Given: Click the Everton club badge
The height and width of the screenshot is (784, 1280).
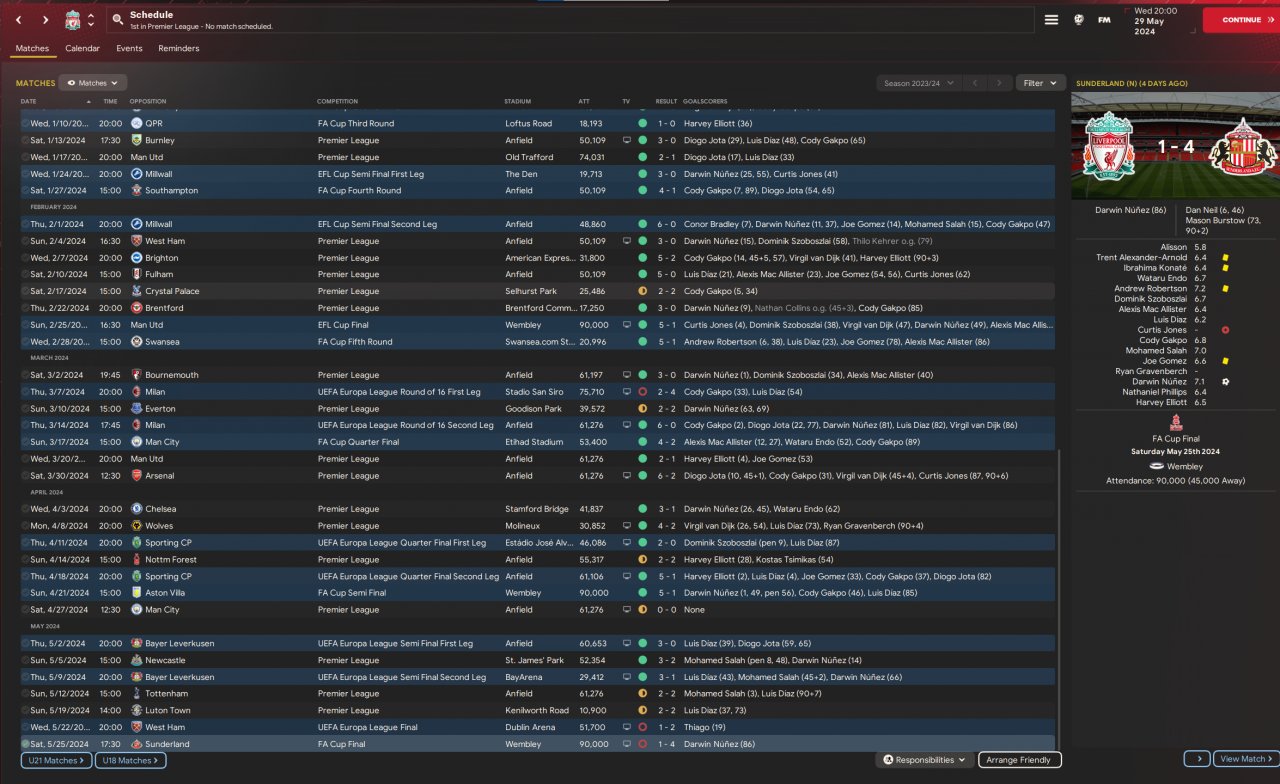Looking at the screenshot, I should pos(137,408).
